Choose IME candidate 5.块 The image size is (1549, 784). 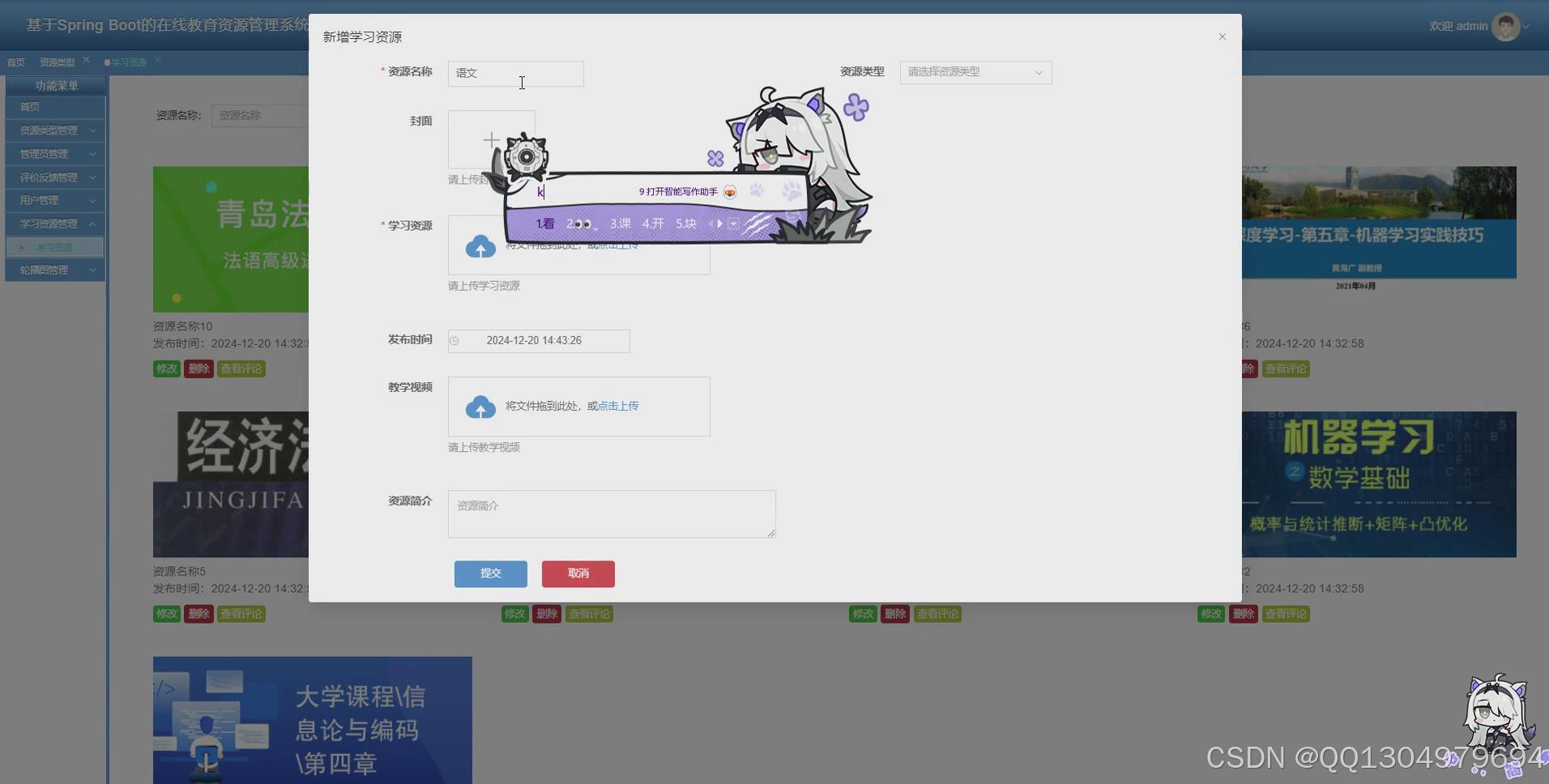686,224
